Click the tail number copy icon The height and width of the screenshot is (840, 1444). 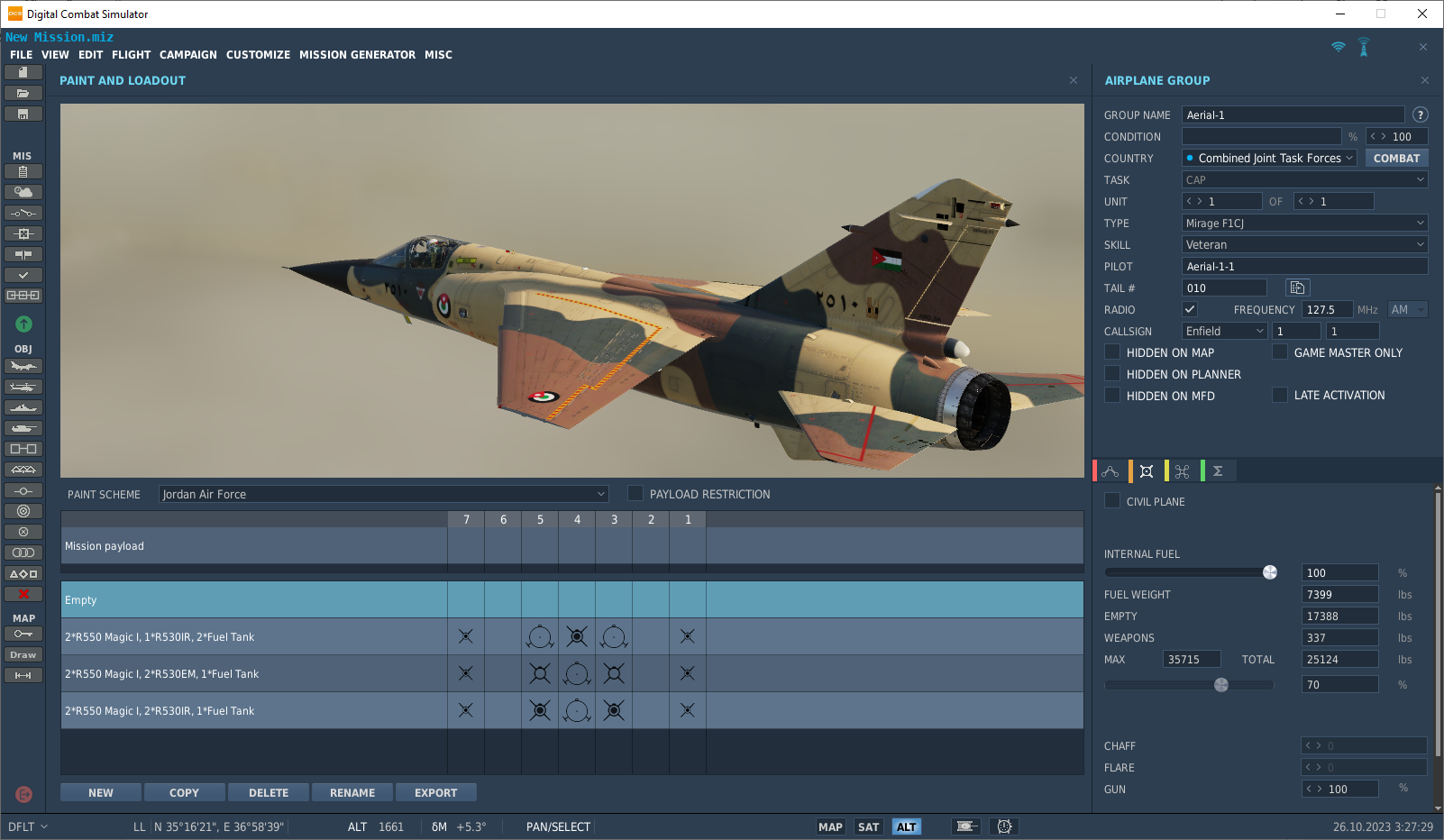1297,288
